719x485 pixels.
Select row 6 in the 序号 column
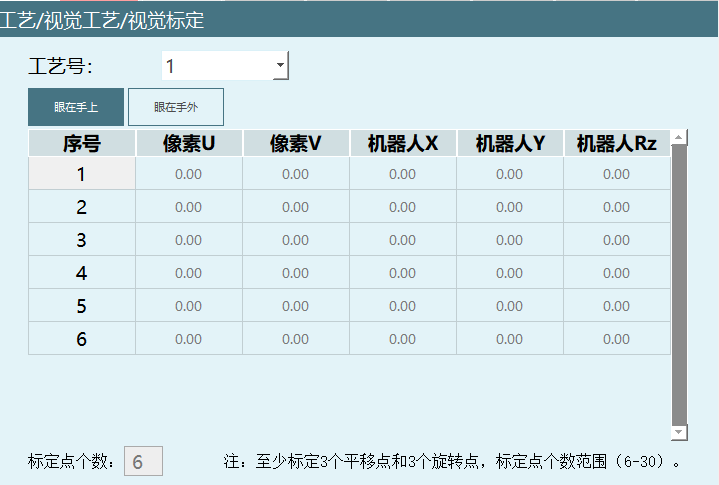click(x=82, y=339)
